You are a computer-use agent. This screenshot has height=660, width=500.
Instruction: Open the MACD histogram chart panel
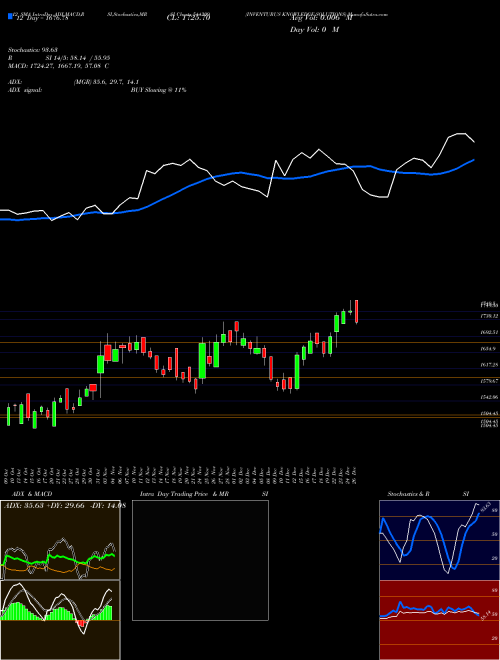pos(60,620)
